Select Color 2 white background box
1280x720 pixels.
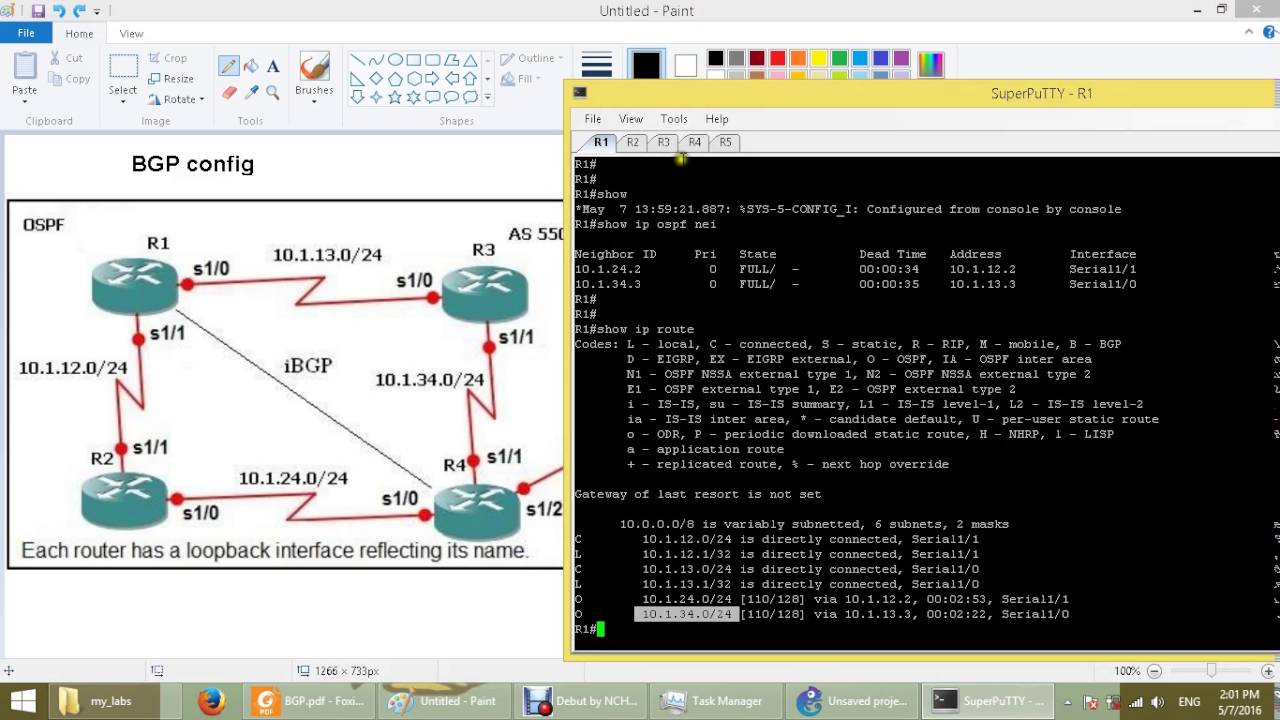(685, 66)
